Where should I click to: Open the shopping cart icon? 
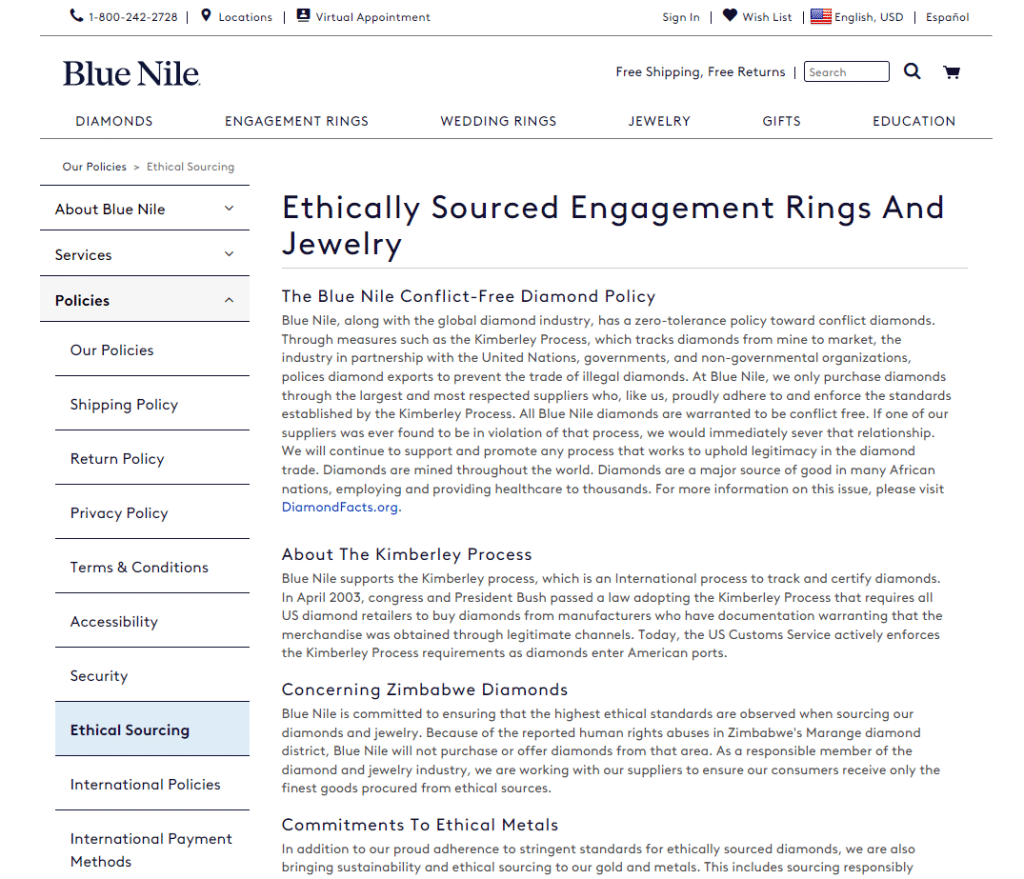pyautogui.click(x=952, y=72)
